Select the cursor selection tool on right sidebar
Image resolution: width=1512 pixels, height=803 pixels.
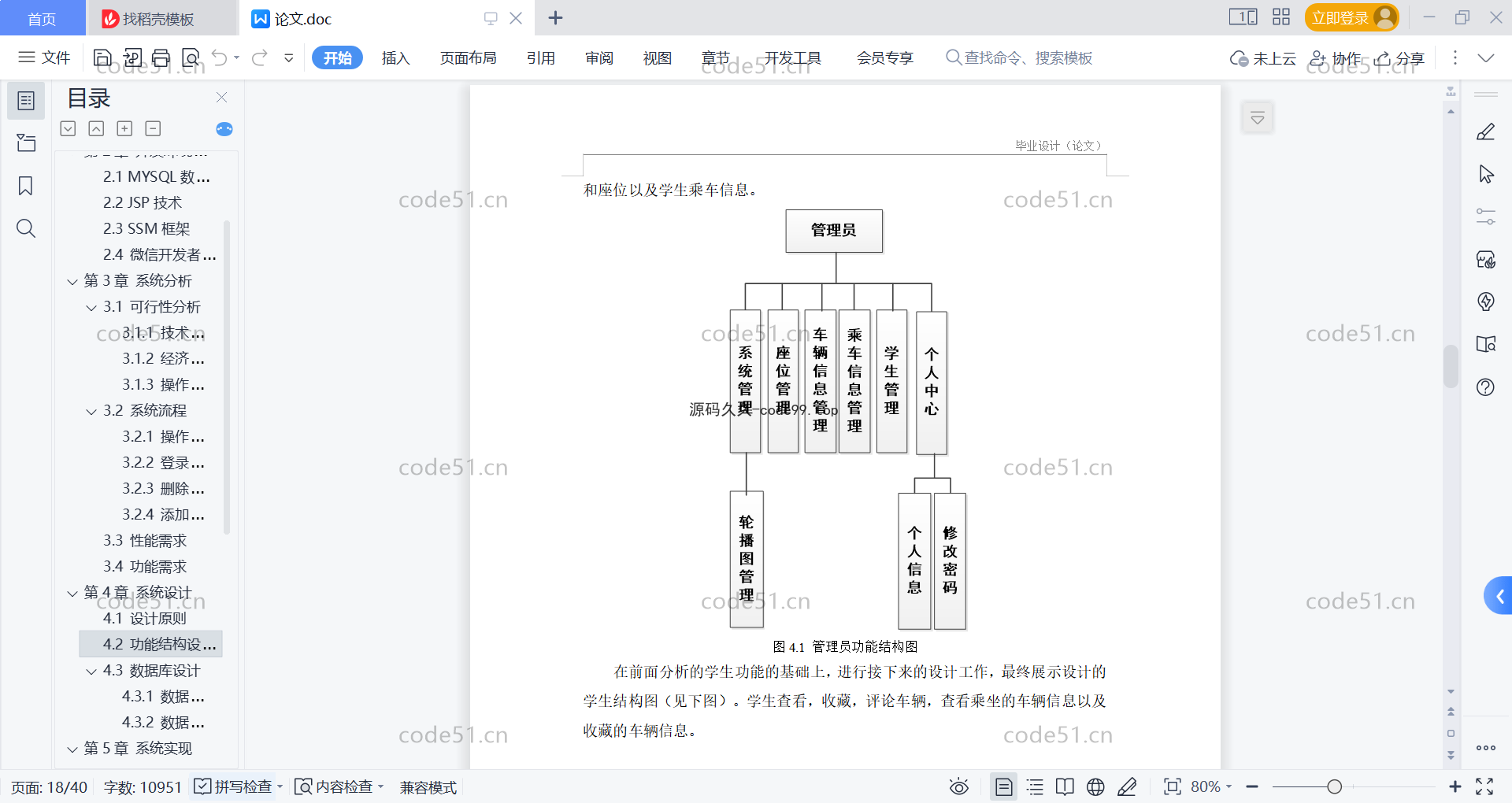(x=1486, y=174)
